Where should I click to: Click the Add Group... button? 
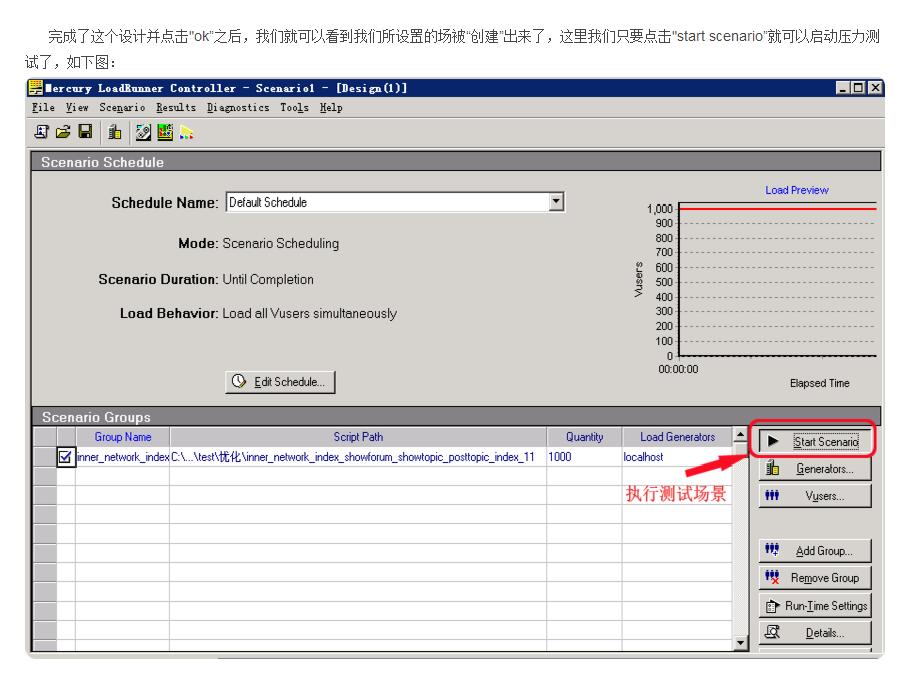(815, 550)
